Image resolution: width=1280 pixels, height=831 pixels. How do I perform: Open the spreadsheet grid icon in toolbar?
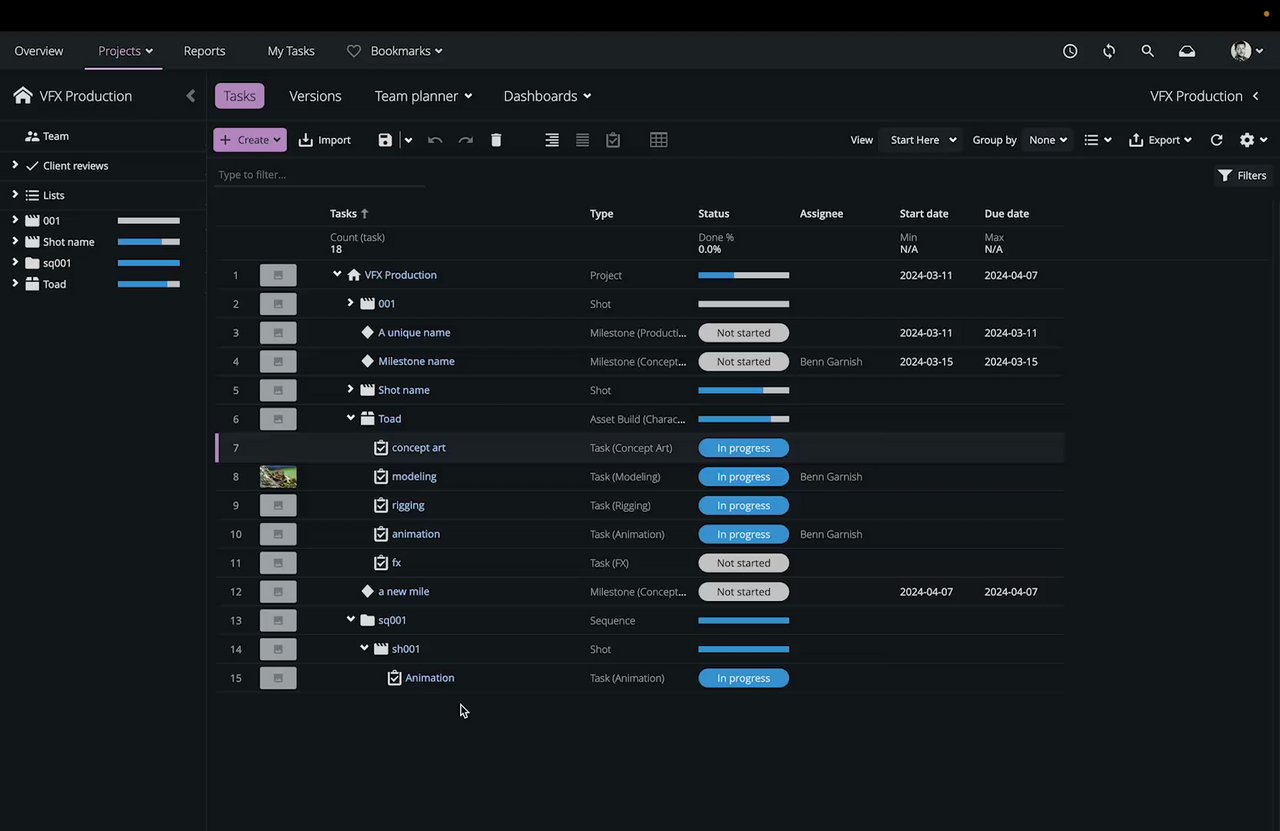[658, 140]
